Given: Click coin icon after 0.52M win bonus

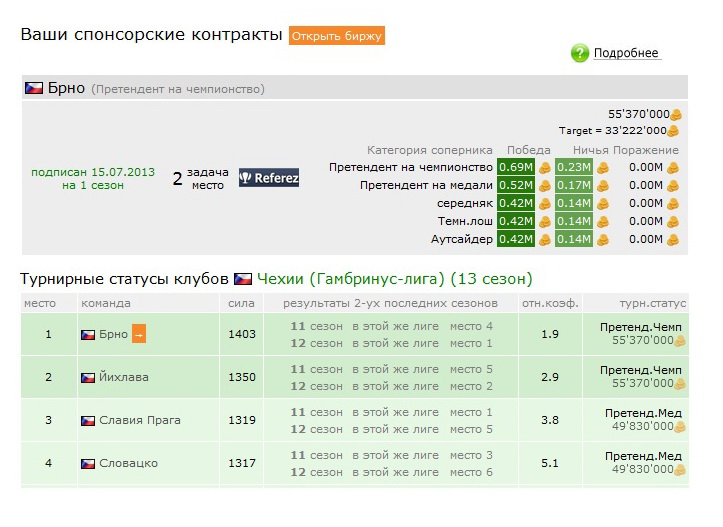Looking at the screenshot, I should (545, 185).
